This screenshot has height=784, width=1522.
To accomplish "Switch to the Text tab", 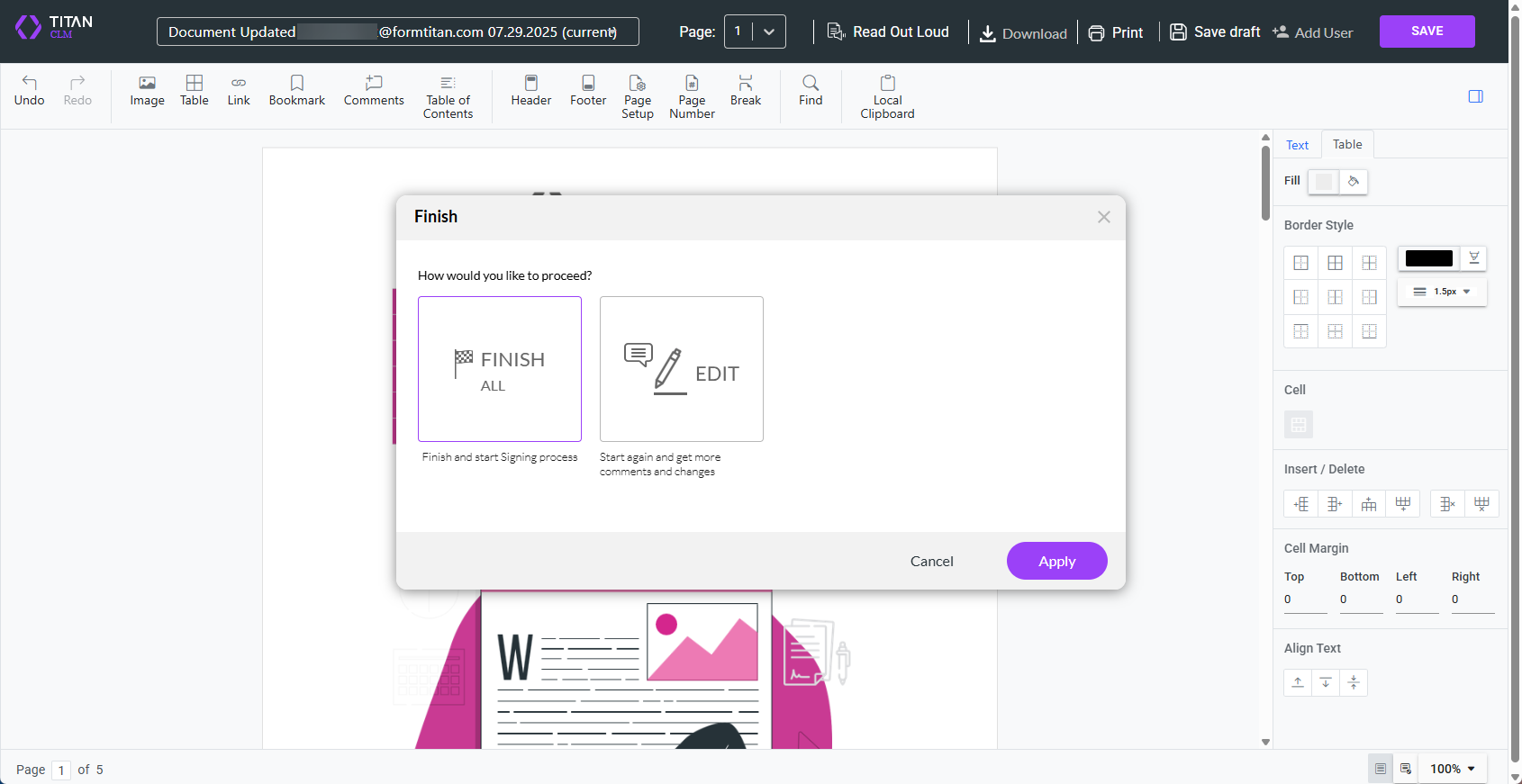I will [1297, 145].
